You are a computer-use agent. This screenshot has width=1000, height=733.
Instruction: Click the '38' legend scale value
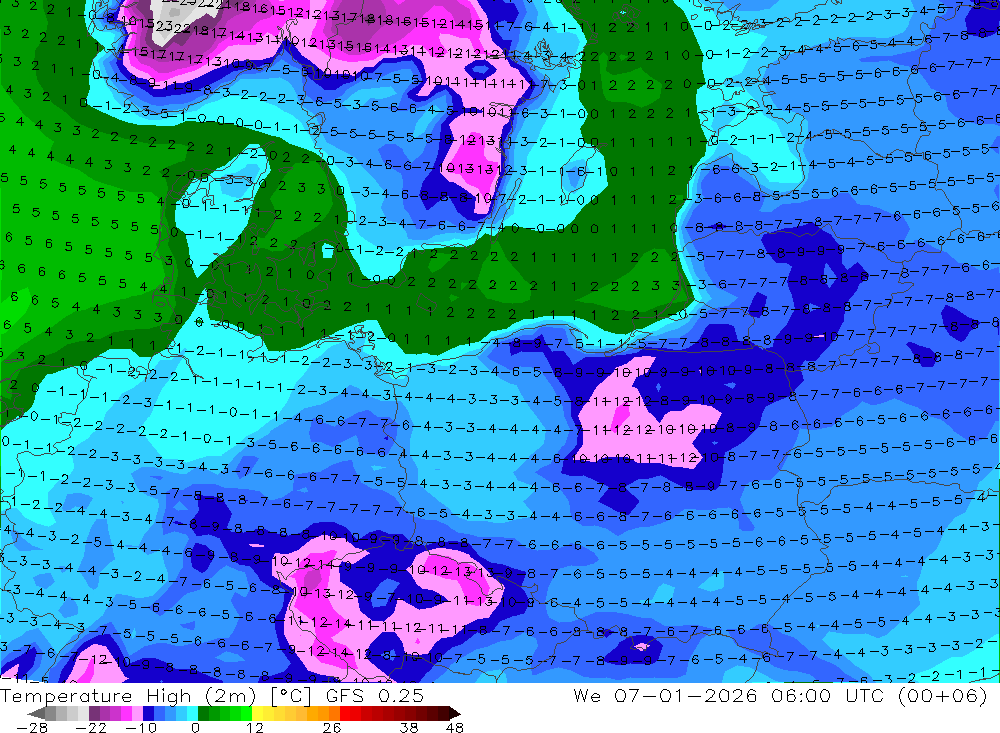pyautogui.click(x=408, y=727)
